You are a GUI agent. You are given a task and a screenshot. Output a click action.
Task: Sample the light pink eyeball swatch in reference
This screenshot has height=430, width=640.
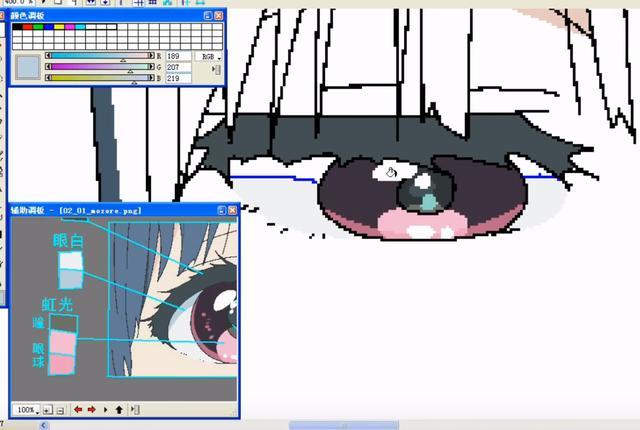click(63, 342)
